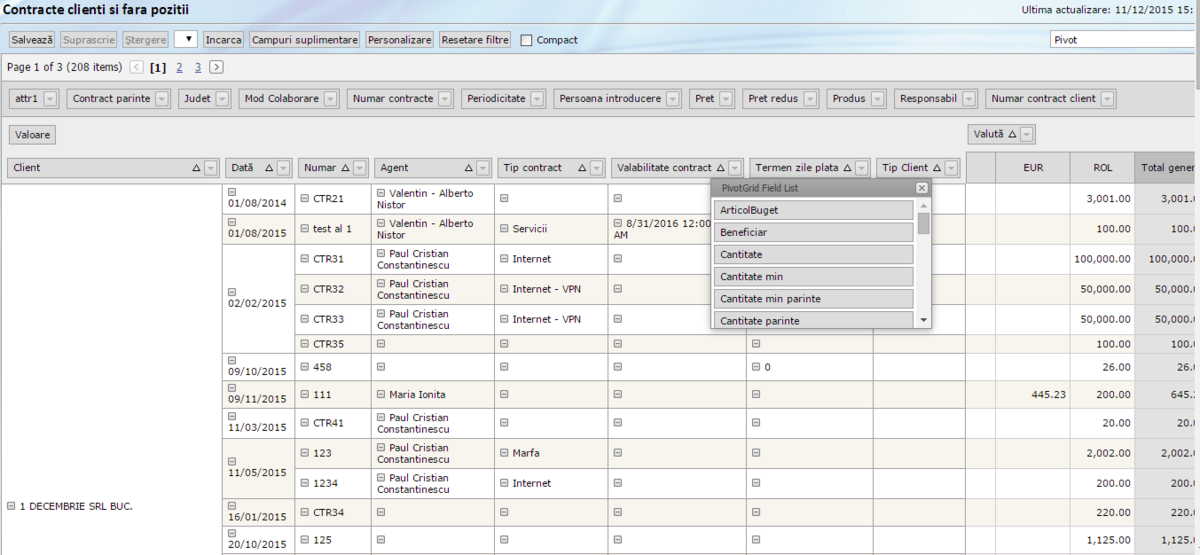The width and height of the screenshot is (1200, 555).
Task: Click the filter icon on Client column header
Action: point(210,168)
